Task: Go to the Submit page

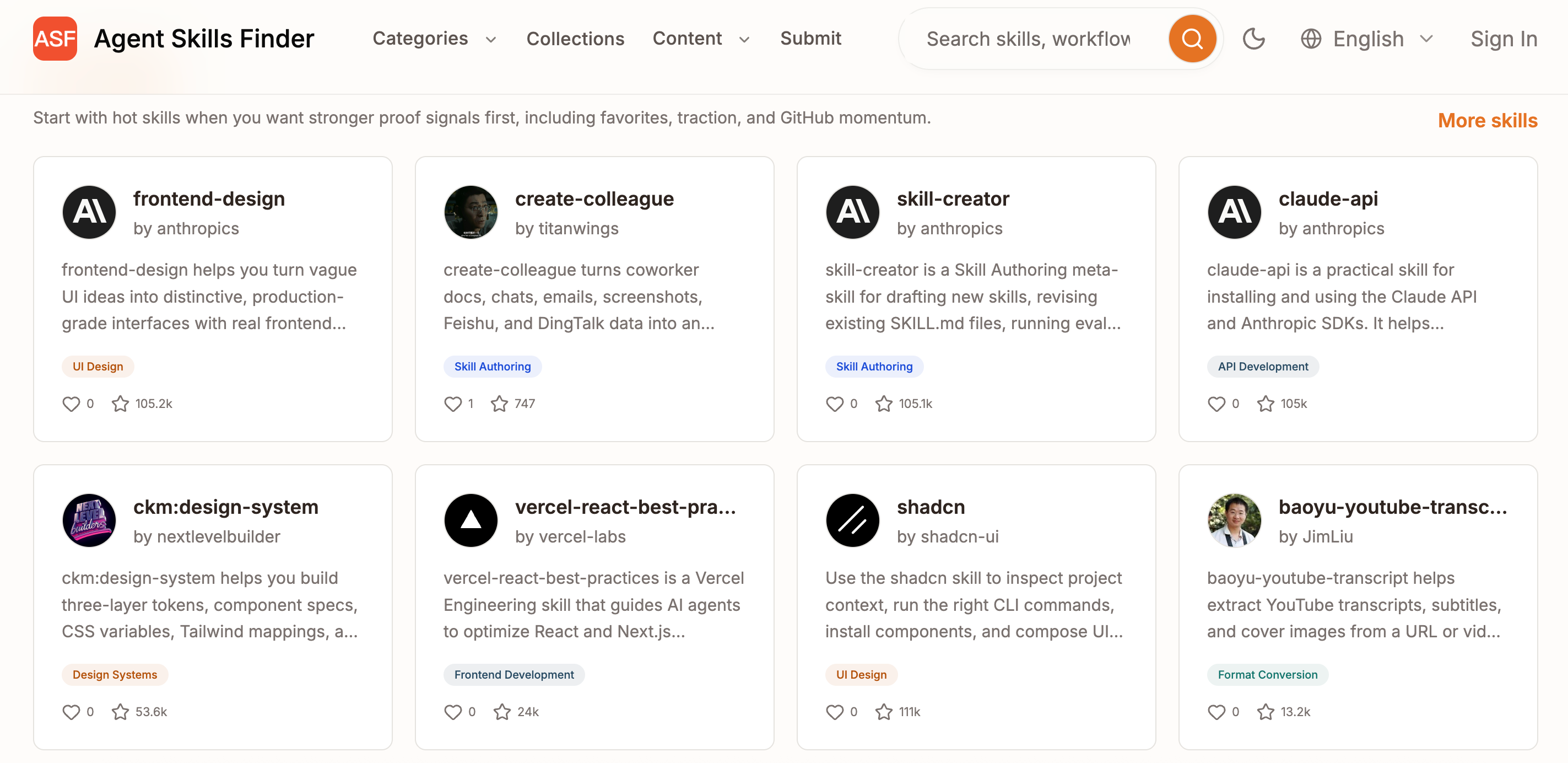Action: 810,39
